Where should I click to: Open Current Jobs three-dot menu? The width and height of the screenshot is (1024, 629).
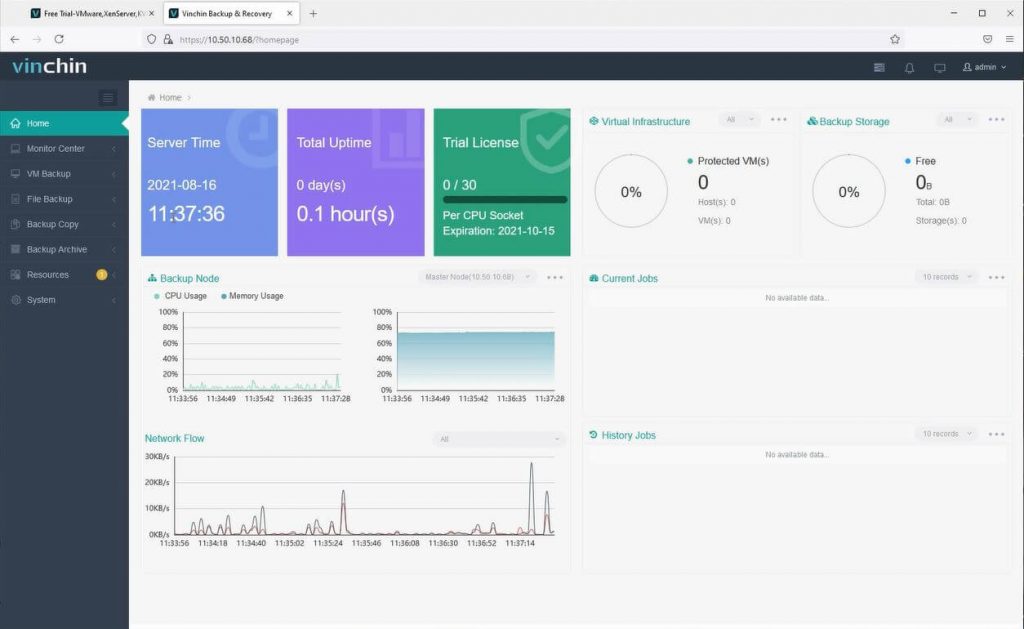(x=996, y=278)
